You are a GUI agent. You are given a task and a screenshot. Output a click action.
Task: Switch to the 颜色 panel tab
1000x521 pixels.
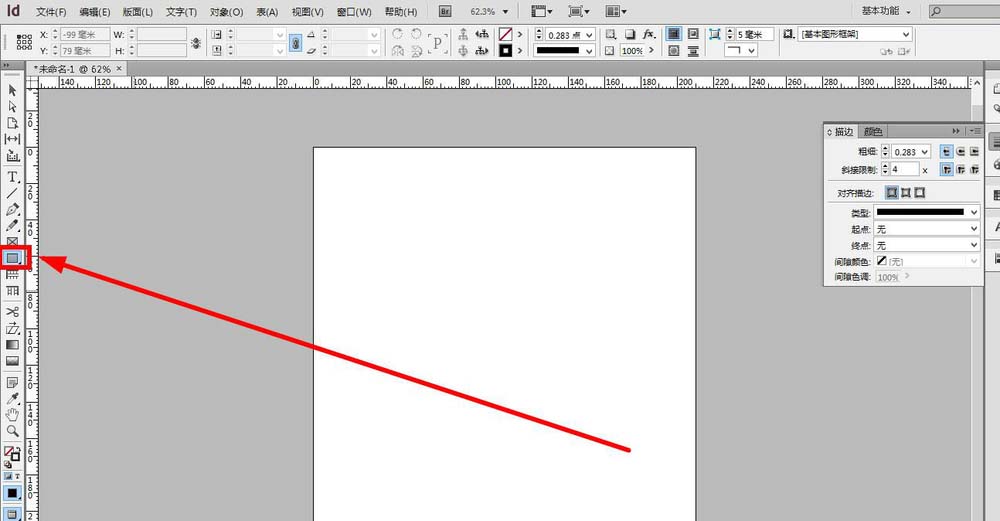click(873, 131)
